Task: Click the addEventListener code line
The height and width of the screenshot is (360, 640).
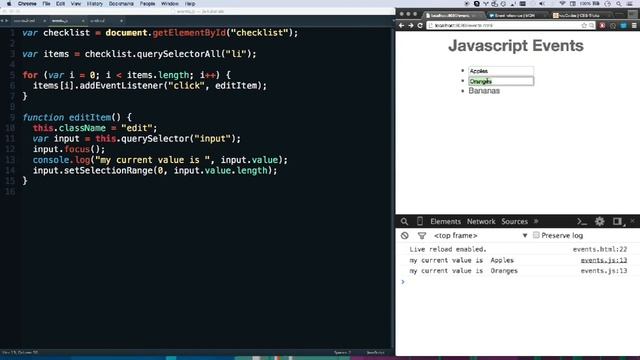Action: 149,85
